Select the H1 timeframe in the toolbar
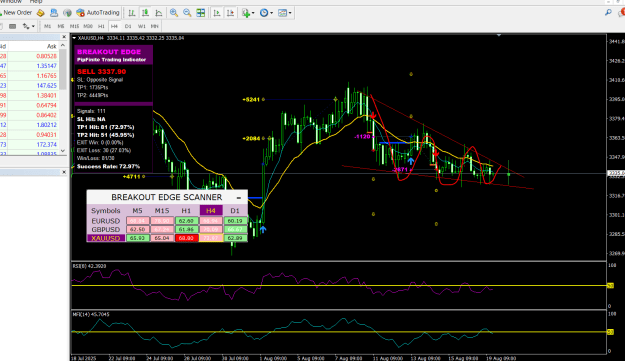This screenshot has width=625, height=361. point(101,26)
